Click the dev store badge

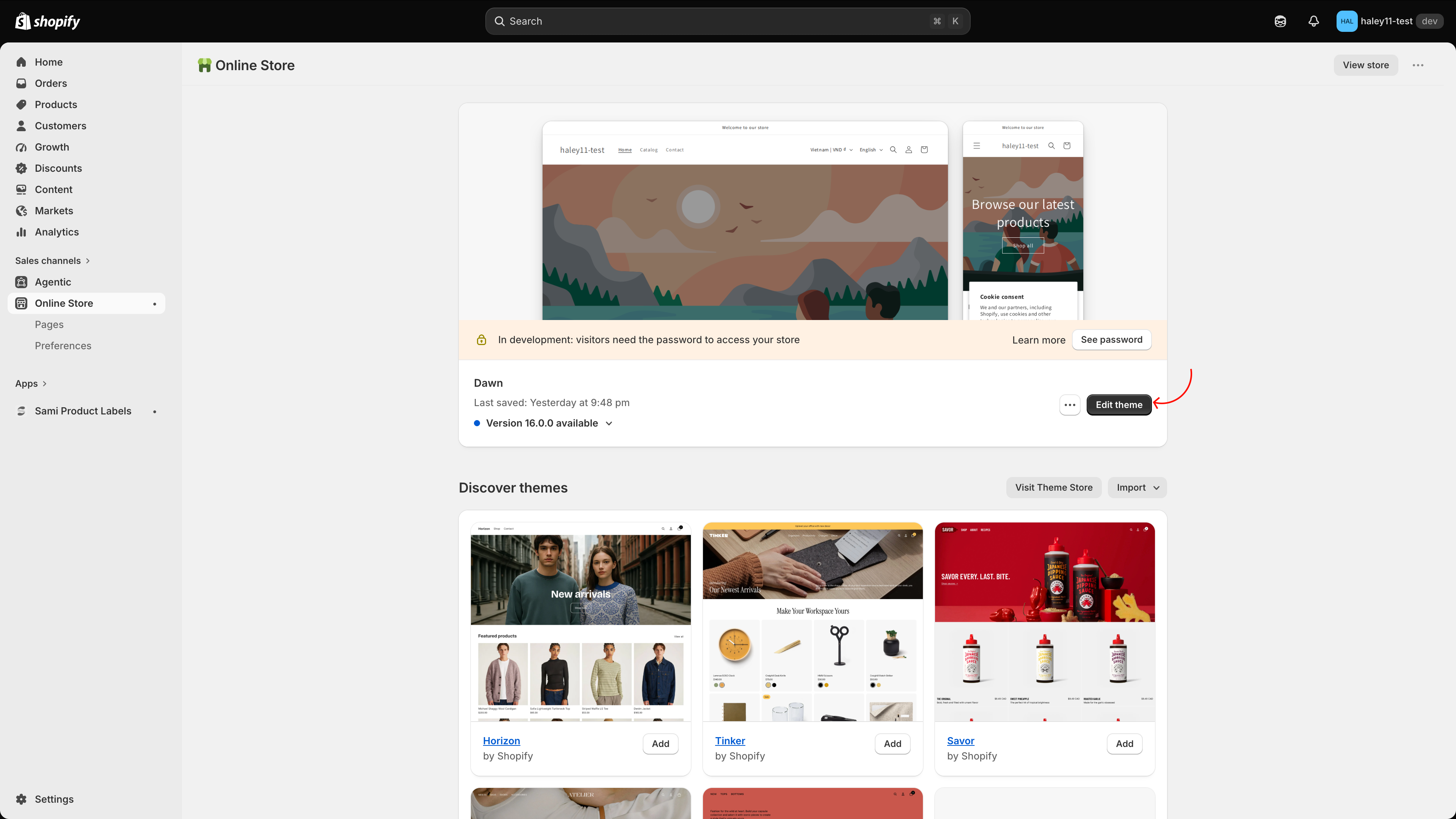(x=1429, y=21)
